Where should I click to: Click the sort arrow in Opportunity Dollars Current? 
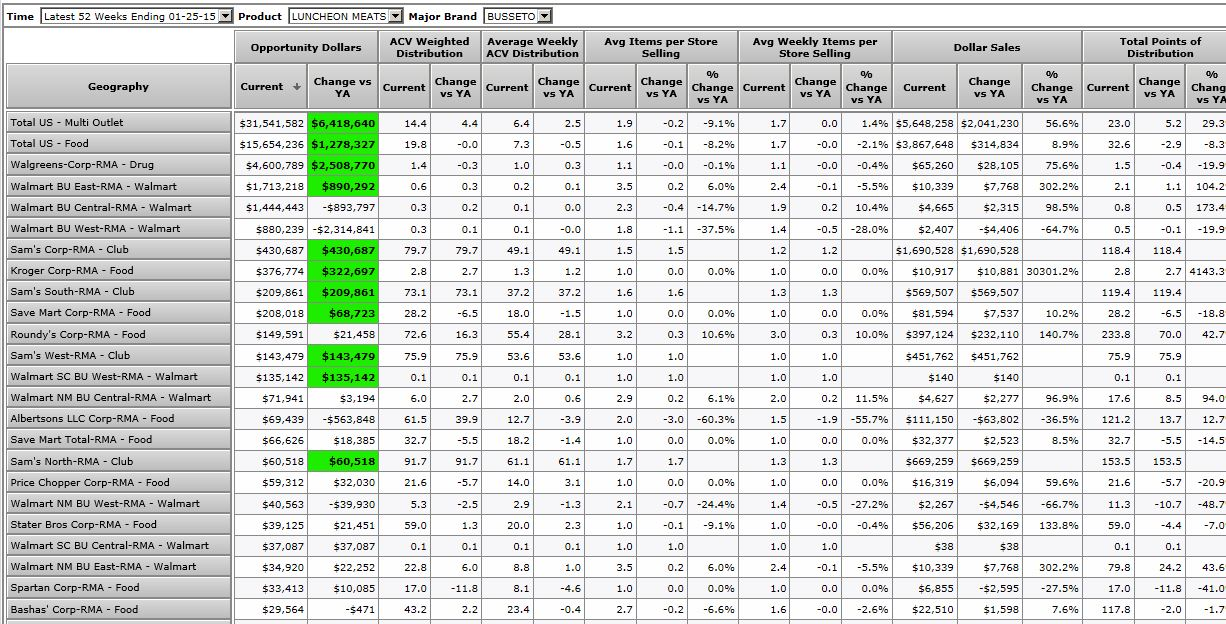(297, 87)
